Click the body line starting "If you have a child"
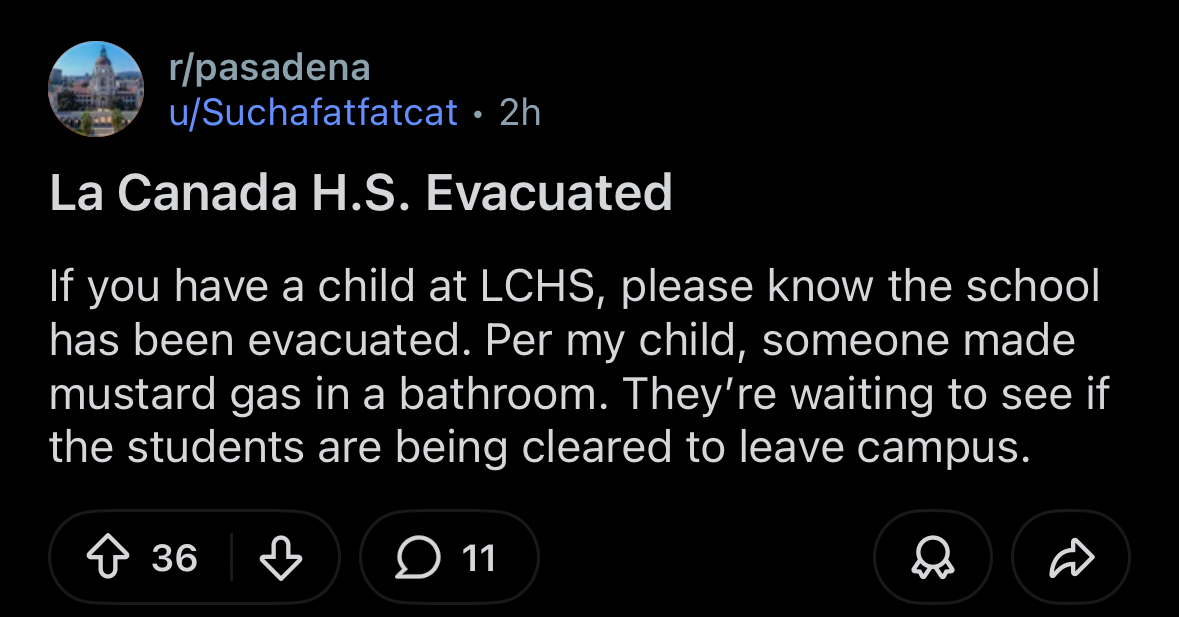1179x617 pixels. pyautogui.click(x=573, y=288)
